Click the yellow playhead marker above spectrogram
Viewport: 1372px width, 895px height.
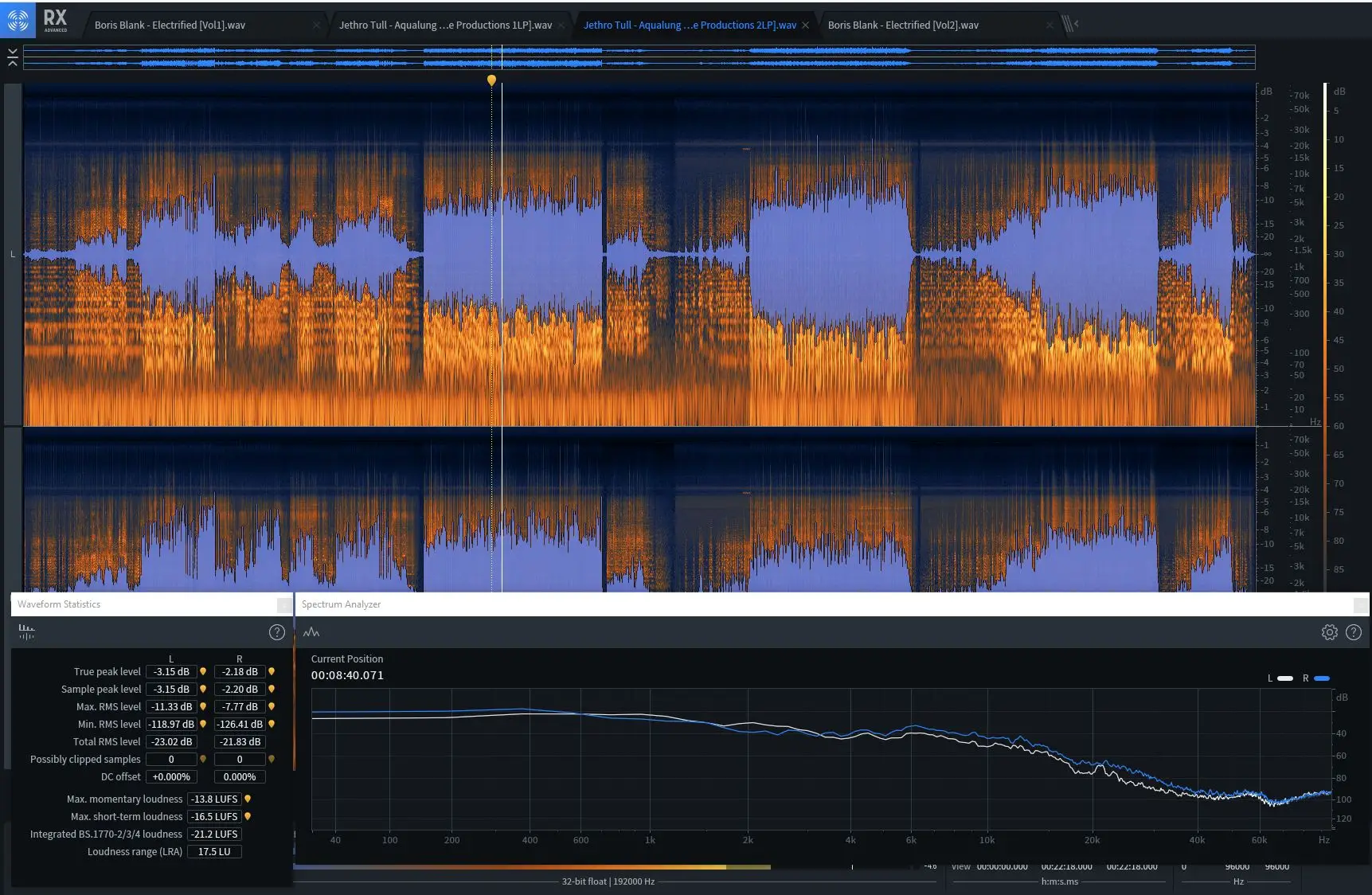tap(491, 80)
